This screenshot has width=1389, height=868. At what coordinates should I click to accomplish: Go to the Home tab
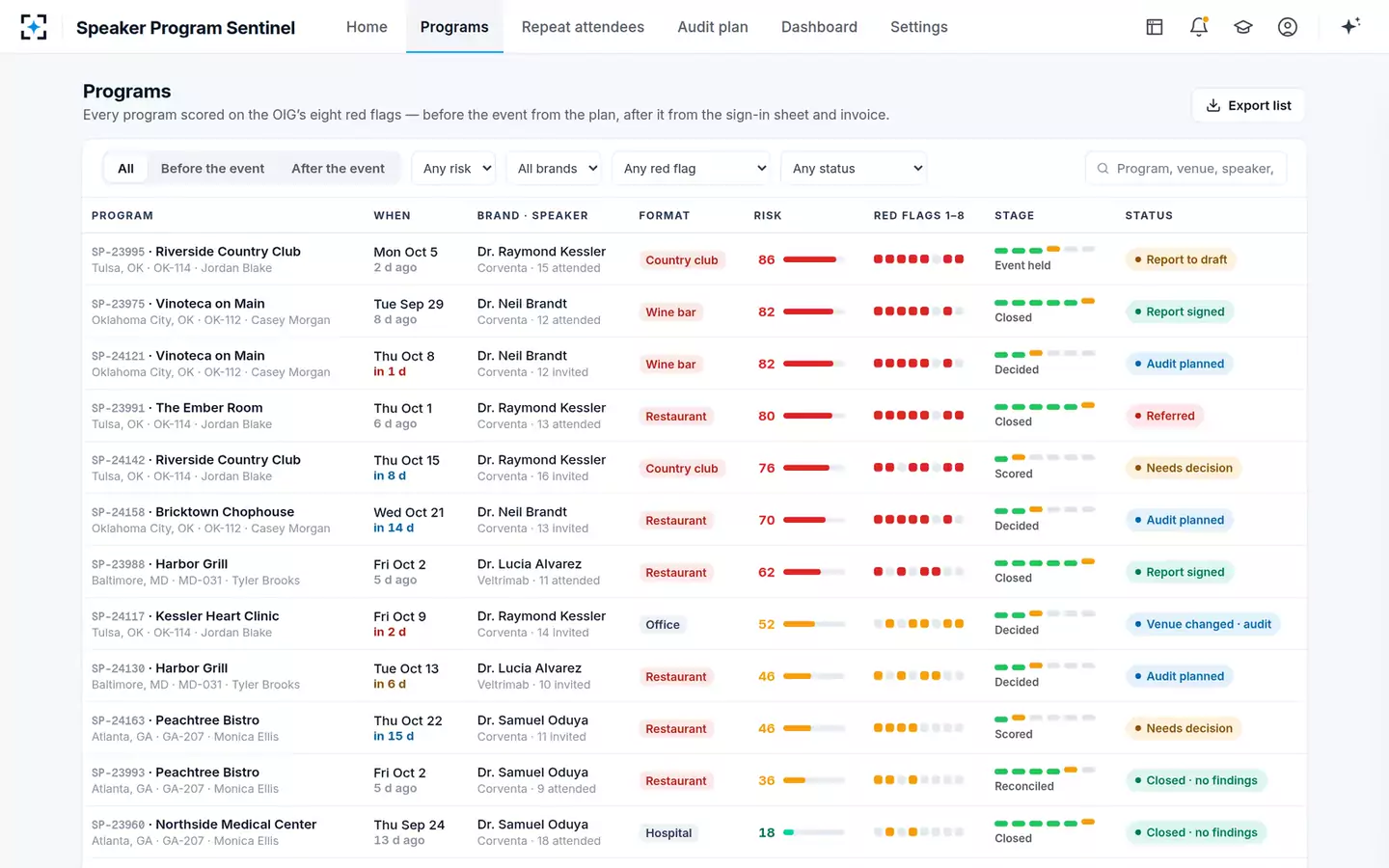coord(367,27)
